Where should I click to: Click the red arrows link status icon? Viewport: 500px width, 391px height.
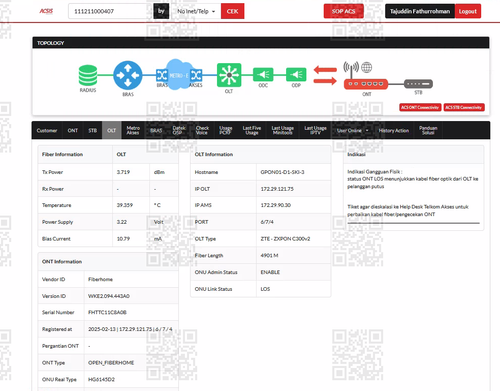tap(325, 75)
